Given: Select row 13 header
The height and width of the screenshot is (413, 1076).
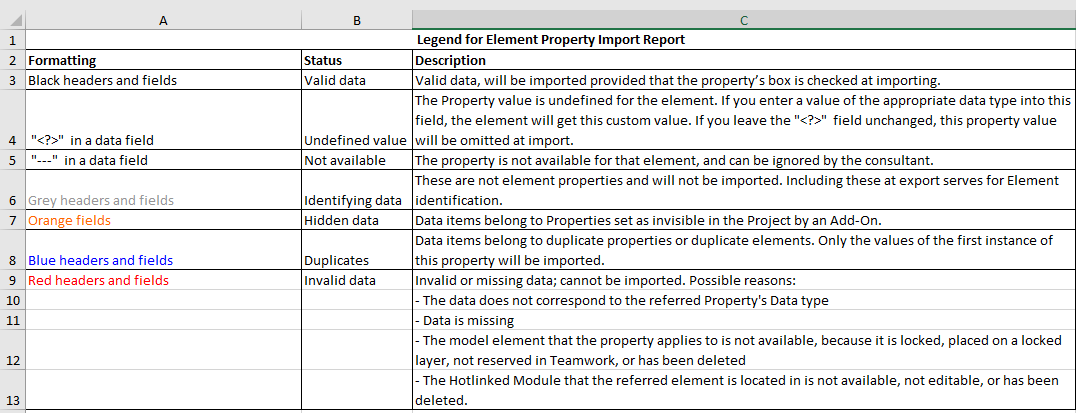Looking at the screenshot, I should point(12,400).
